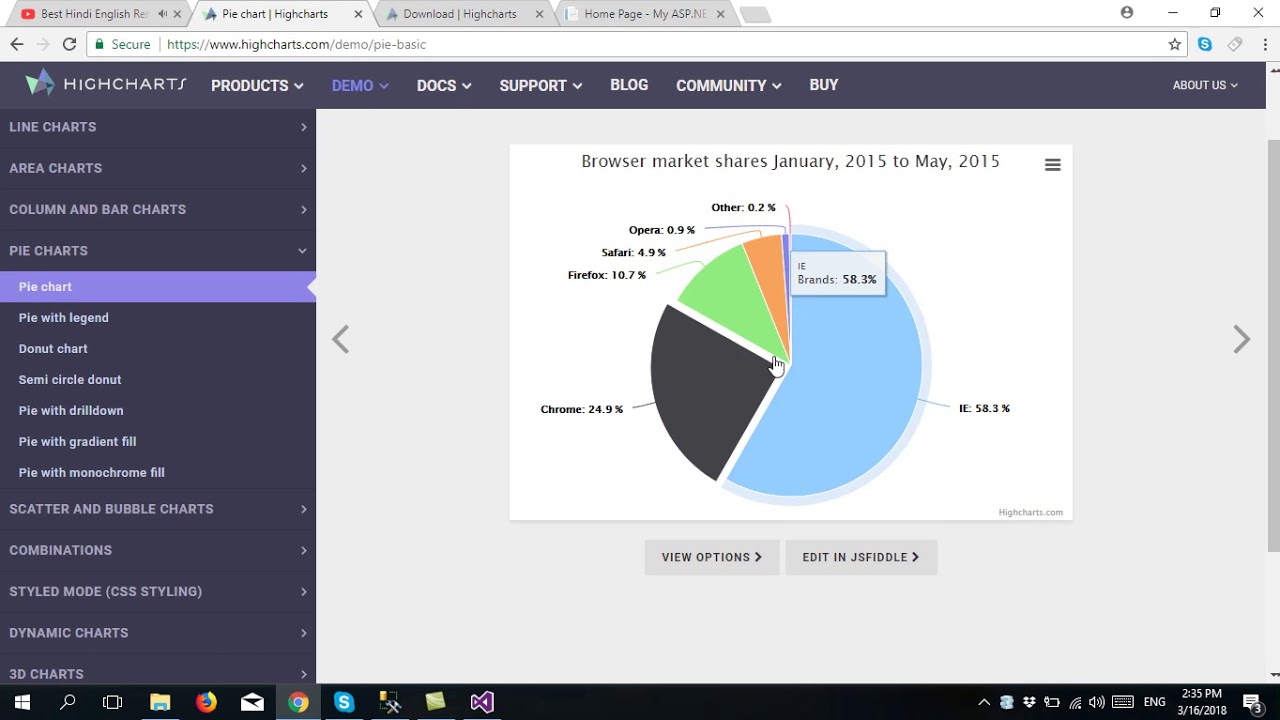
Task: Go to the Buy page
Action: (x=824, y=85)
